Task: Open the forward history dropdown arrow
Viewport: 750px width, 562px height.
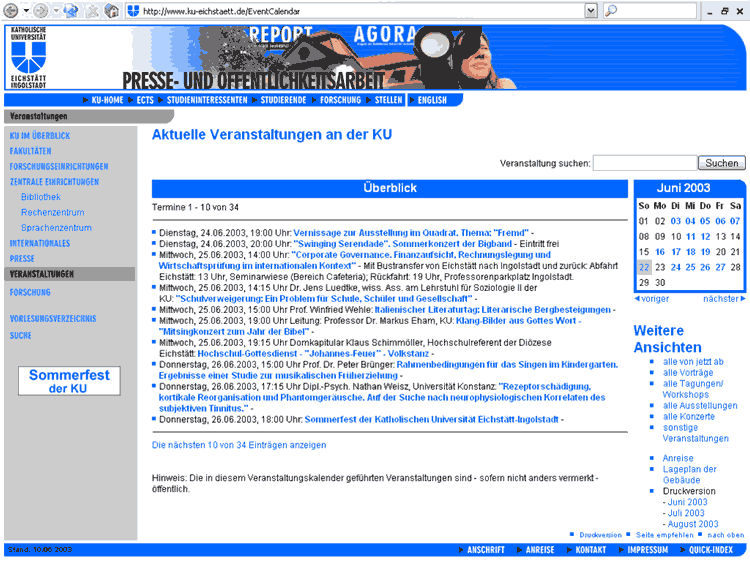Action: pyautogui.click(x=55, y=11)
